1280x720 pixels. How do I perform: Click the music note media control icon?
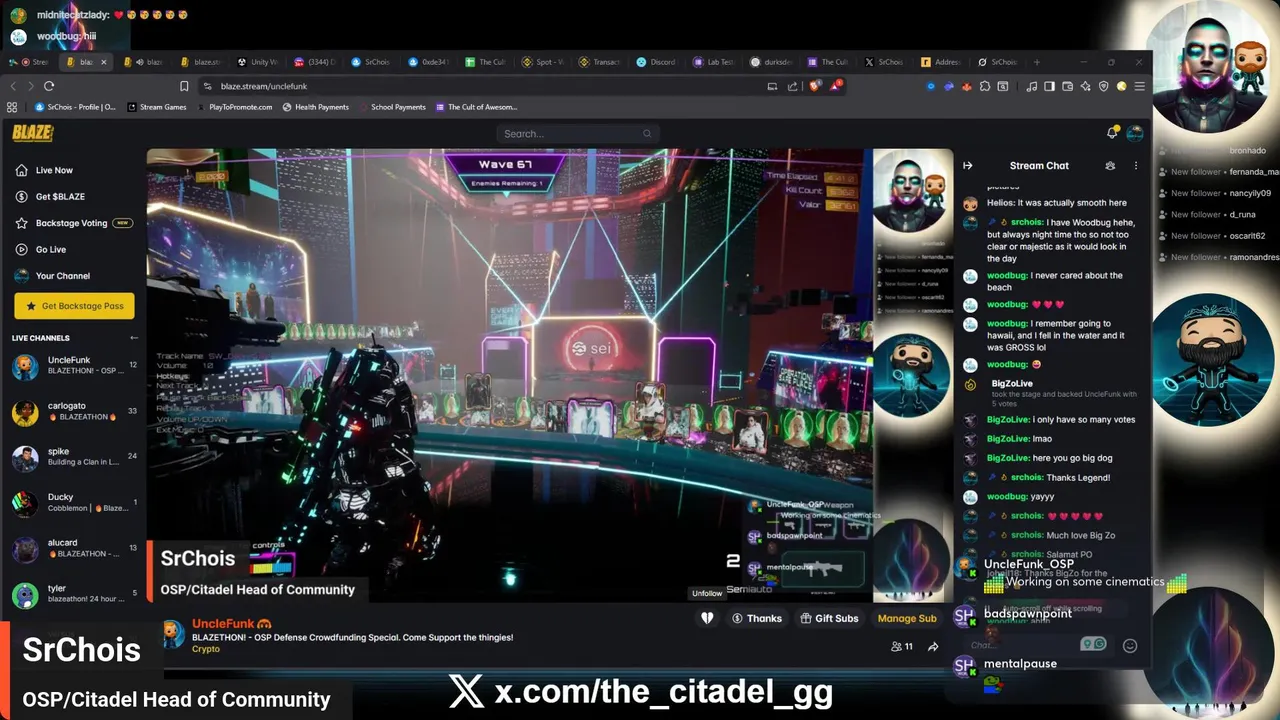[1031, 87]
